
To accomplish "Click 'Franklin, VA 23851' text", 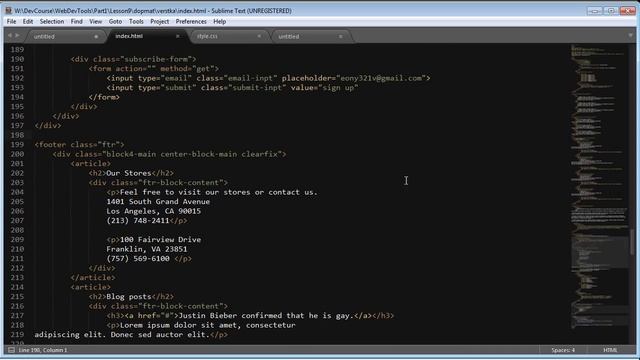I will point(147,249).
